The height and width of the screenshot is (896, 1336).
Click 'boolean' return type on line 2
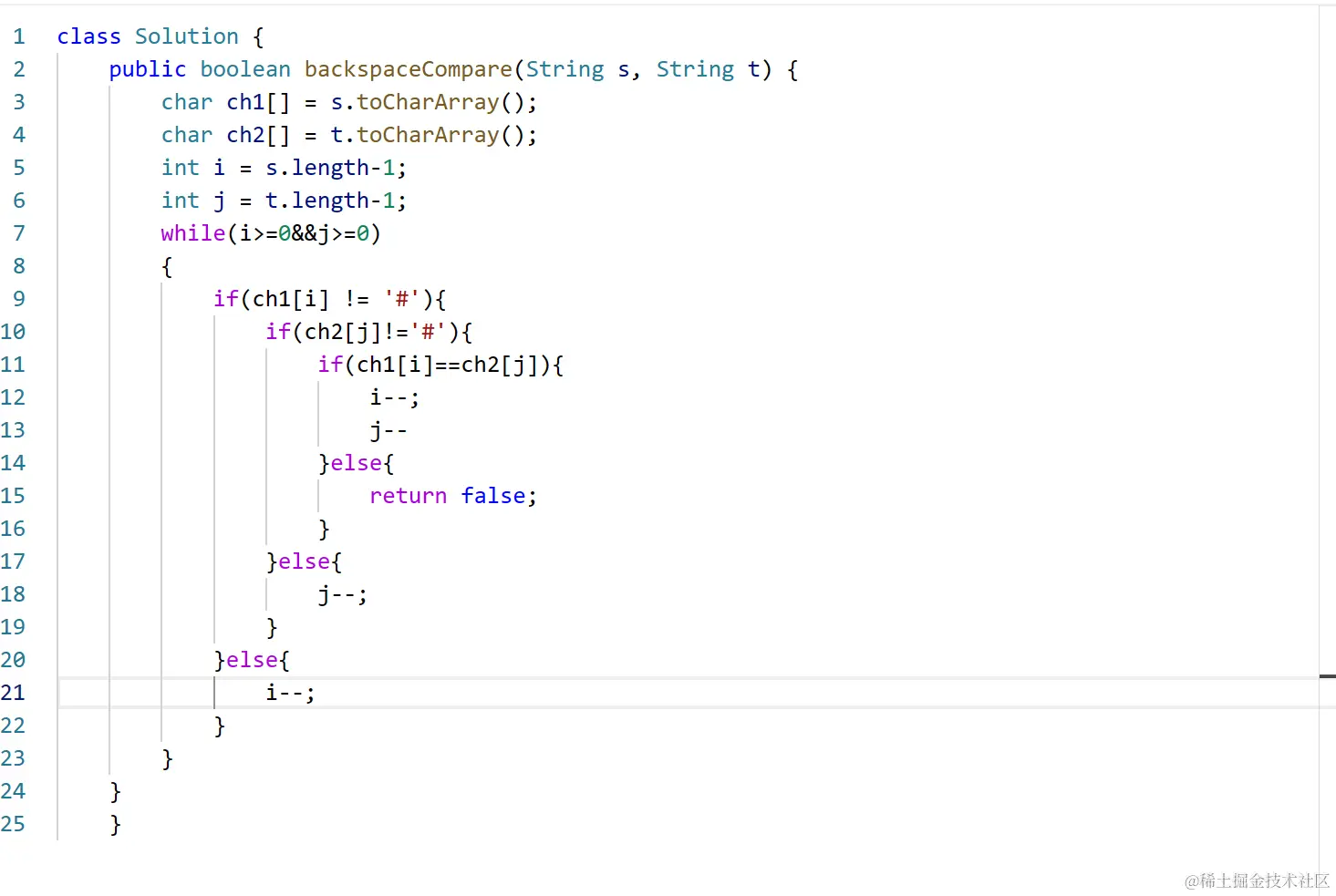click(245, 69)
